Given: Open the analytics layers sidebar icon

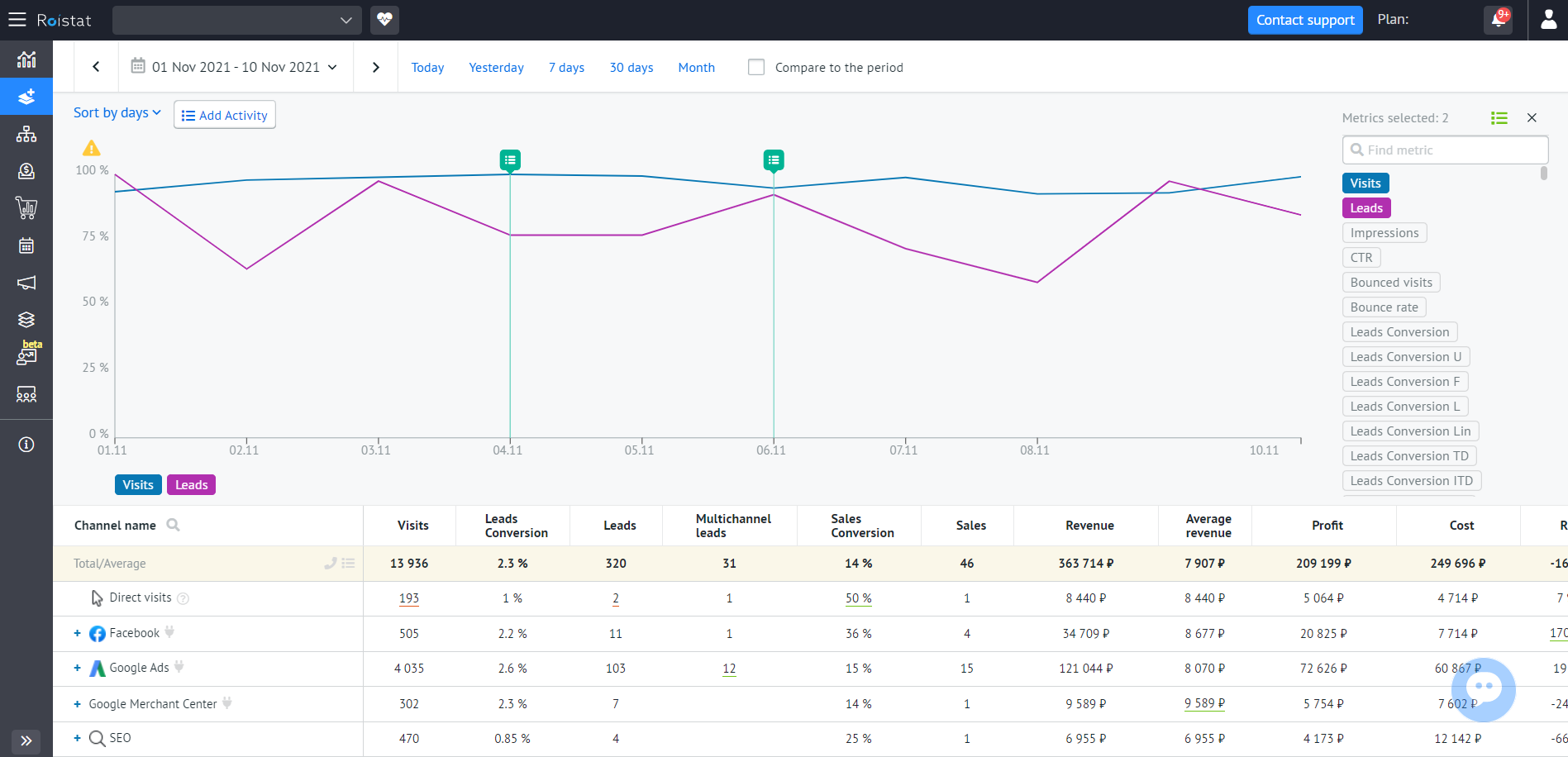Looking at the screenshot, I should click(26, 97).
